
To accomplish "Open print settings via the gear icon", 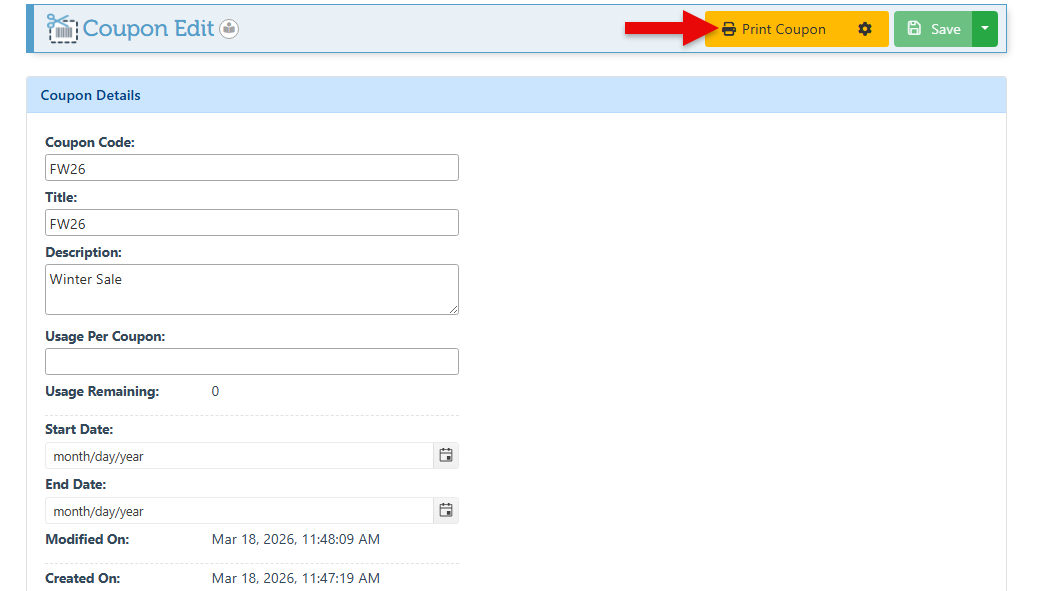I will pos(865,29).
